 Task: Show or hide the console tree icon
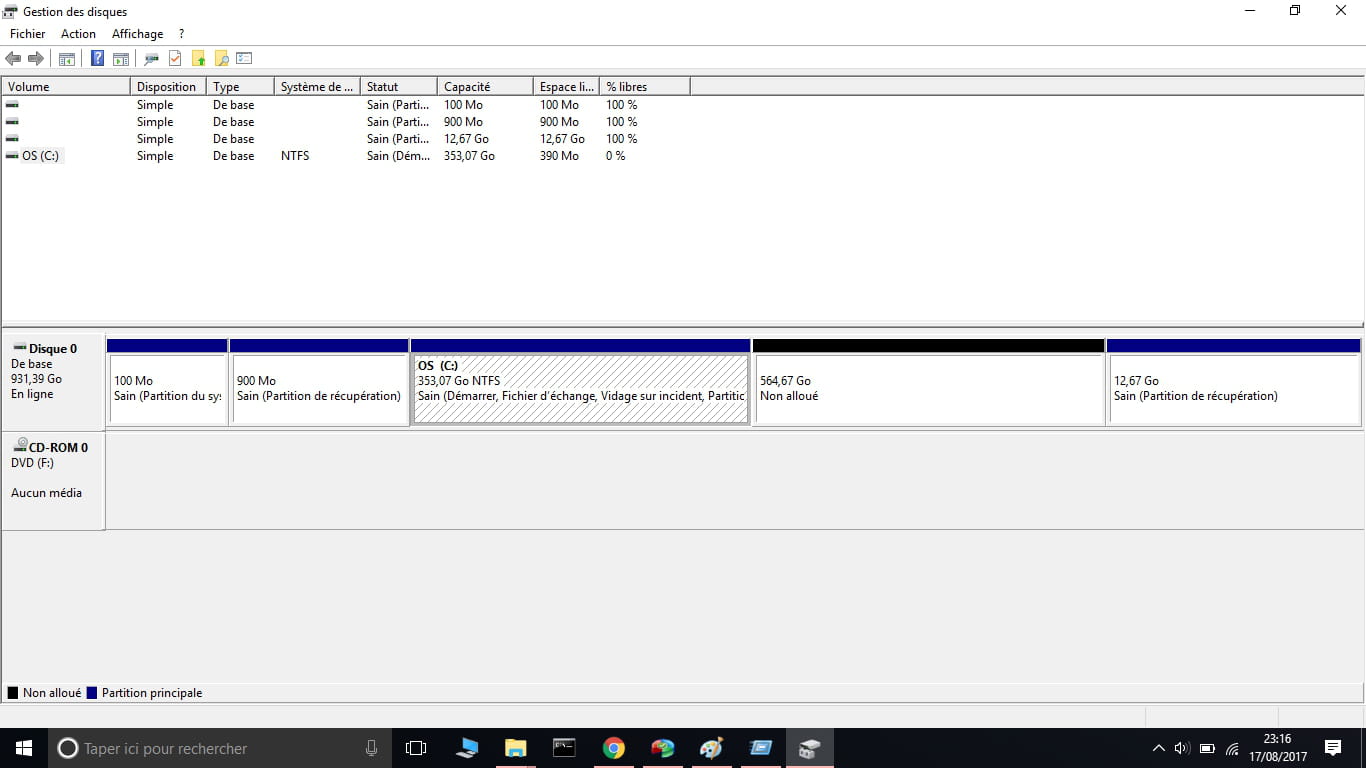click(x=67, y=59)
